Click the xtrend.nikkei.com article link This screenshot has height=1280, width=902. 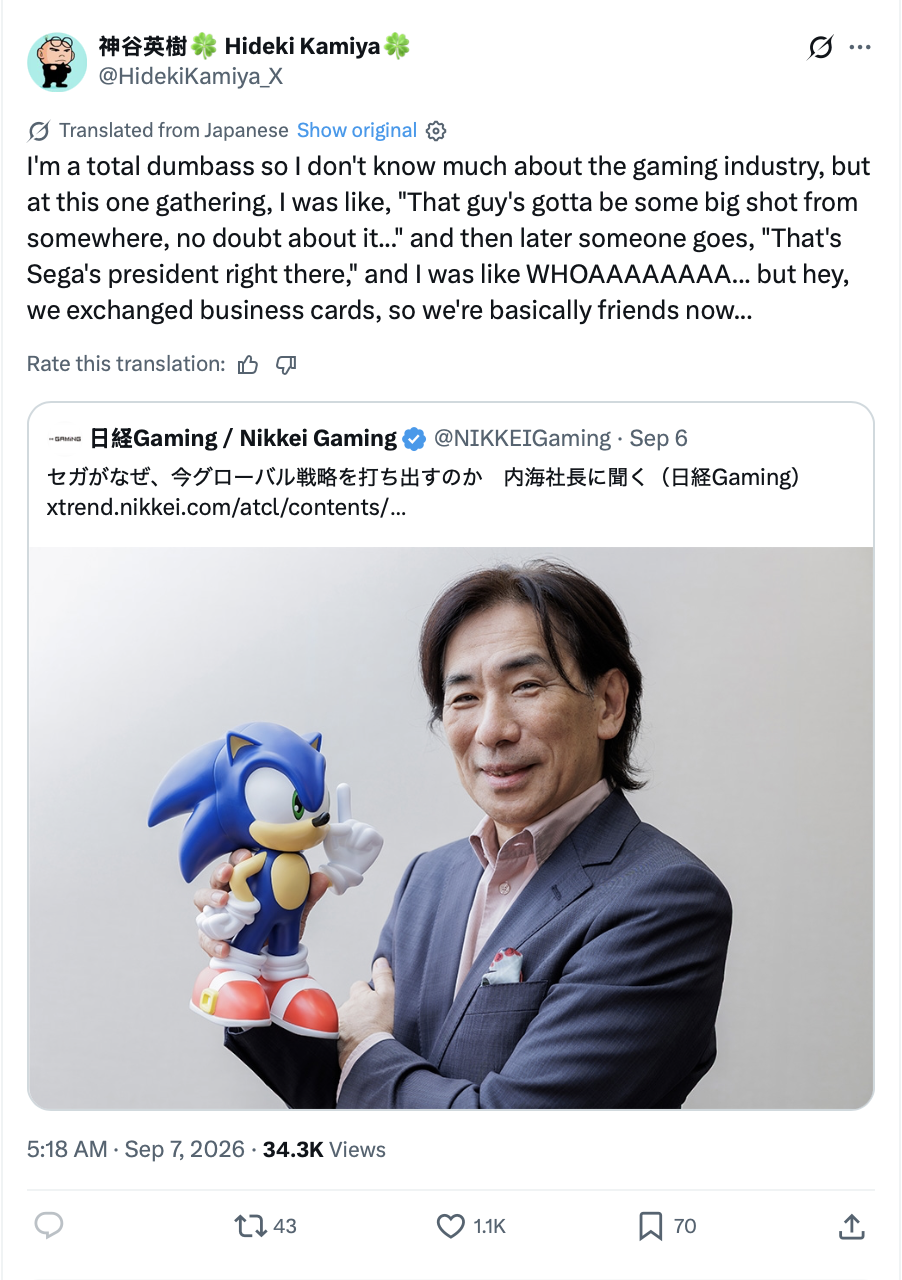pos(227,506)
